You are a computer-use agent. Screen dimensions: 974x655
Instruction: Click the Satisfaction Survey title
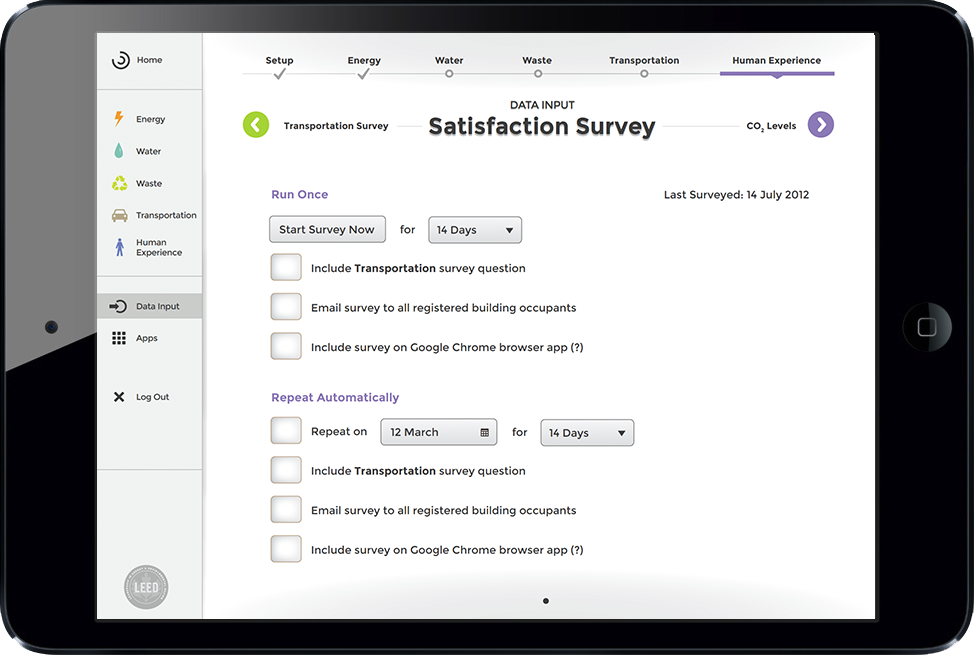(x=542, y=126)
